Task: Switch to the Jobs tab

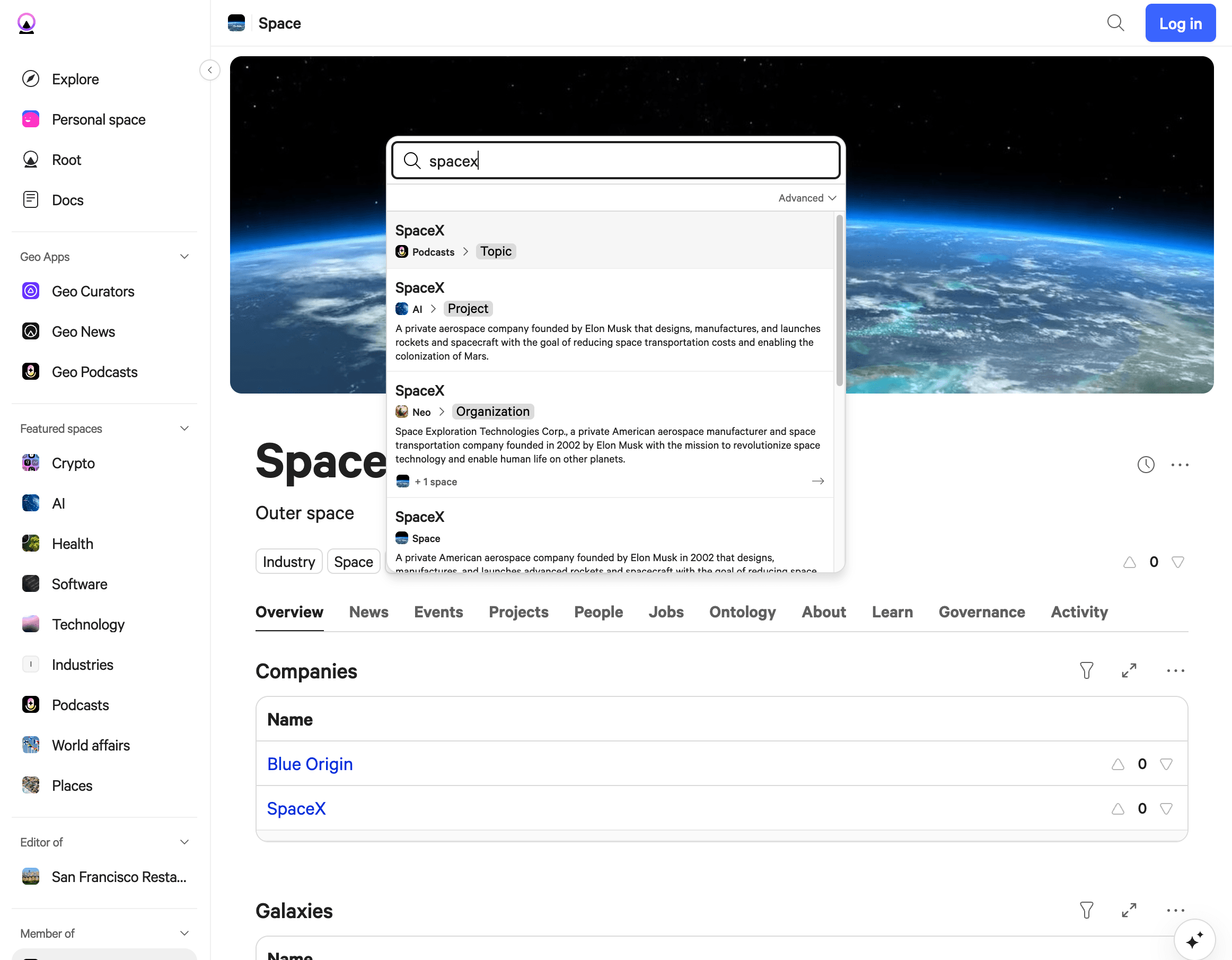Action: click(666, 612)
